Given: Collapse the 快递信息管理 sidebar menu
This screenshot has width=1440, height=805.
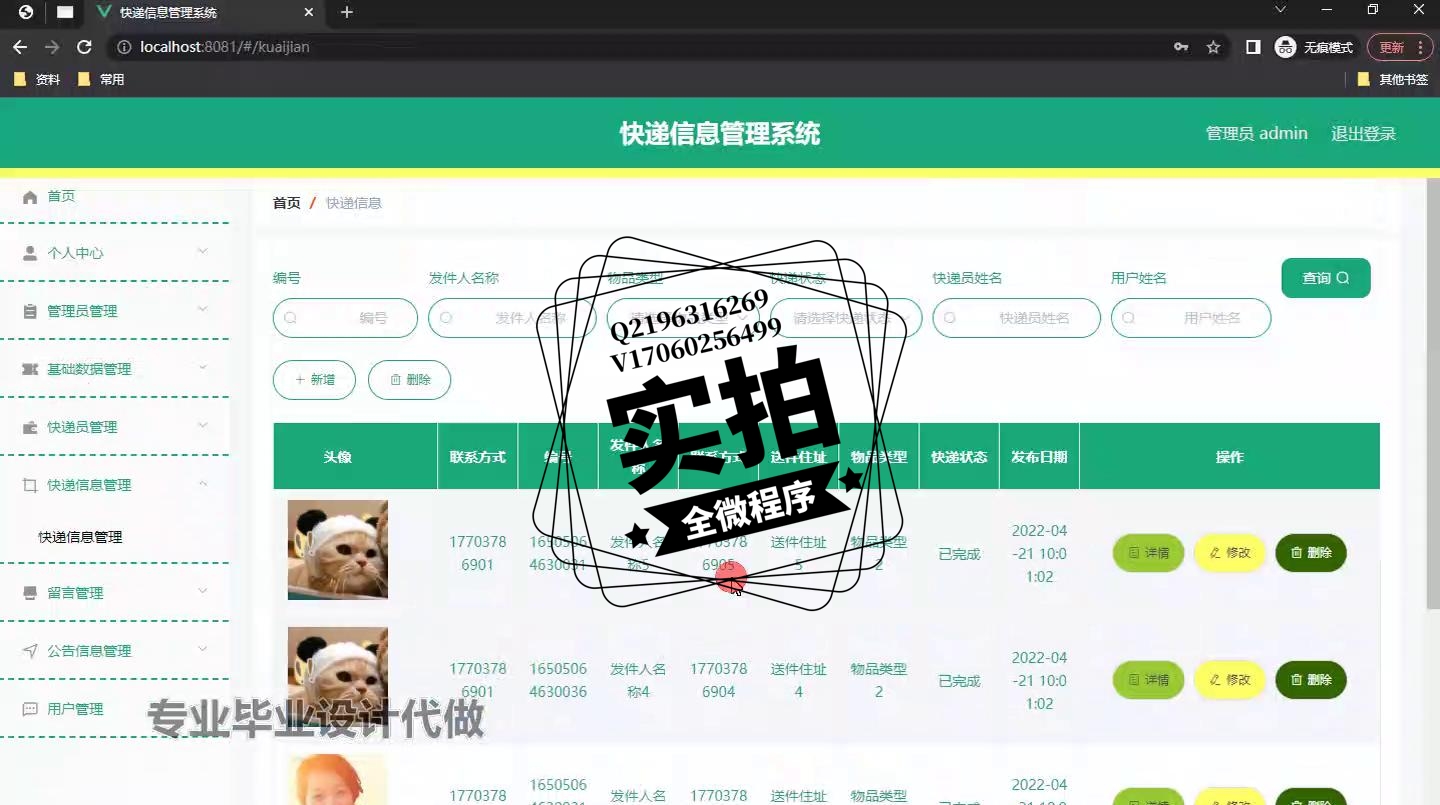Looking at the screenshot, I should coord(115,485).
